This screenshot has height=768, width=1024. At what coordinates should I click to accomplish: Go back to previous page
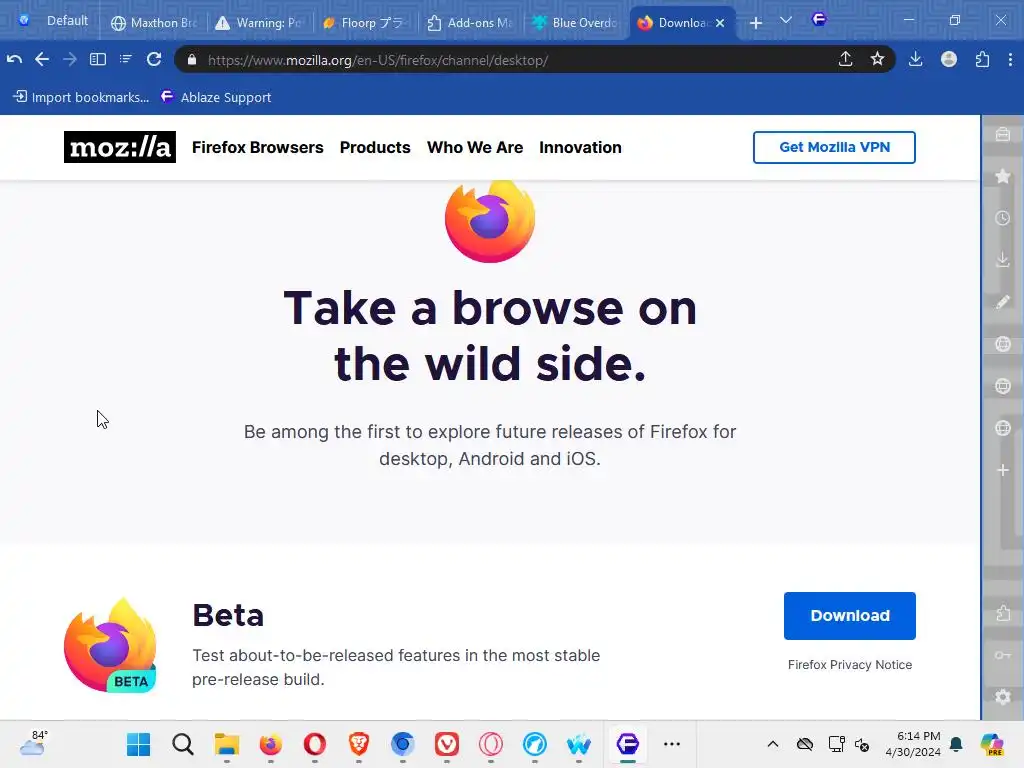(42, 59)
